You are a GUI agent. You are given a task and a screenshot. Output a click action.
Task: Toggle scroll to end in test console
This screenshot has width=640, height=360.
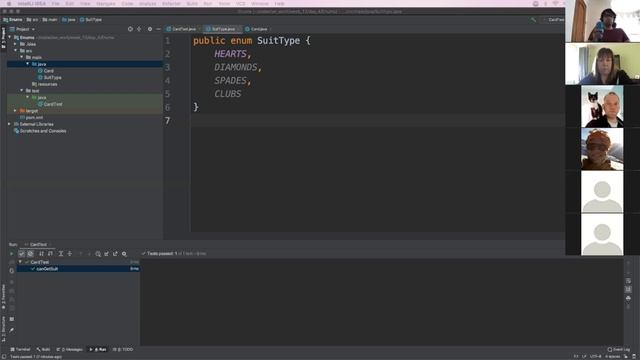628,289
